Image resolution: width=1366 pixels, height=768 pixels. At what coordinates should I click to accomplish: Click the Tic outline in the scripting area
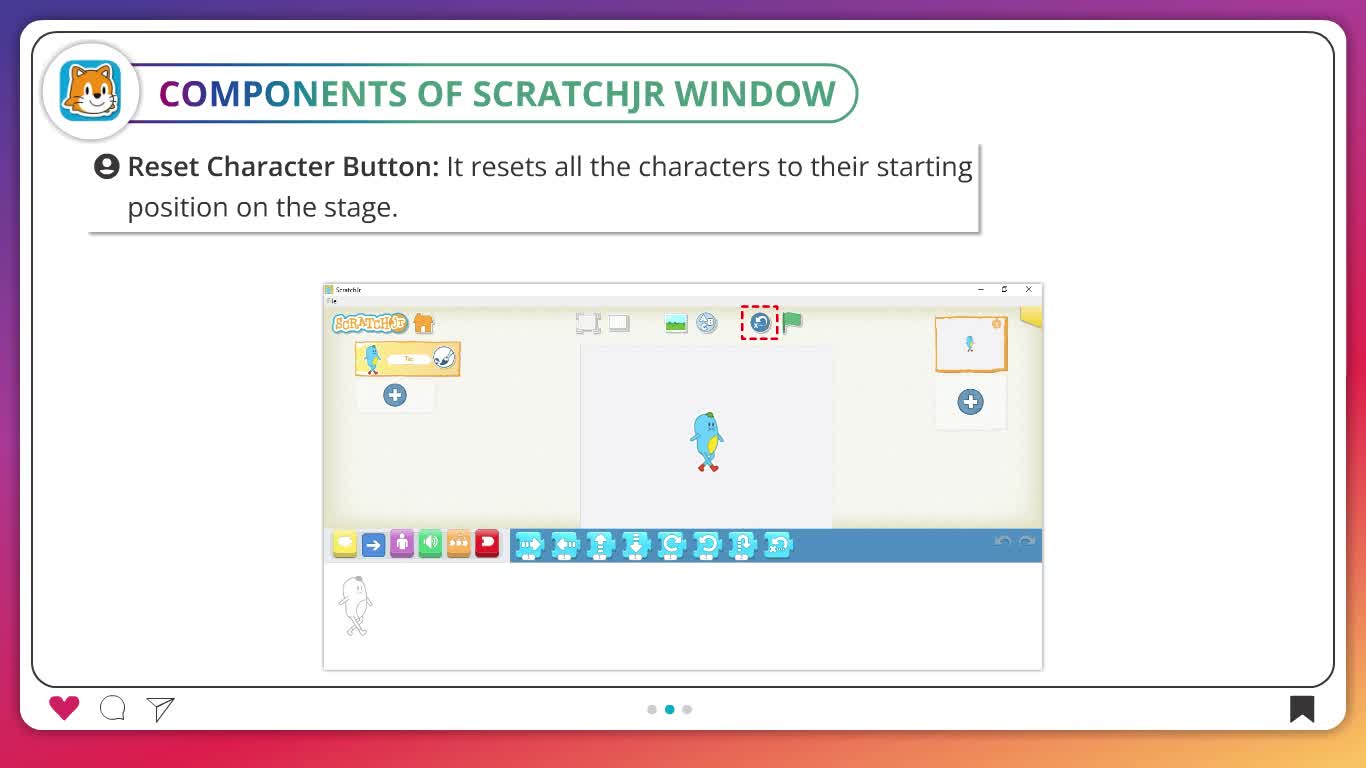tap(355, 606)
